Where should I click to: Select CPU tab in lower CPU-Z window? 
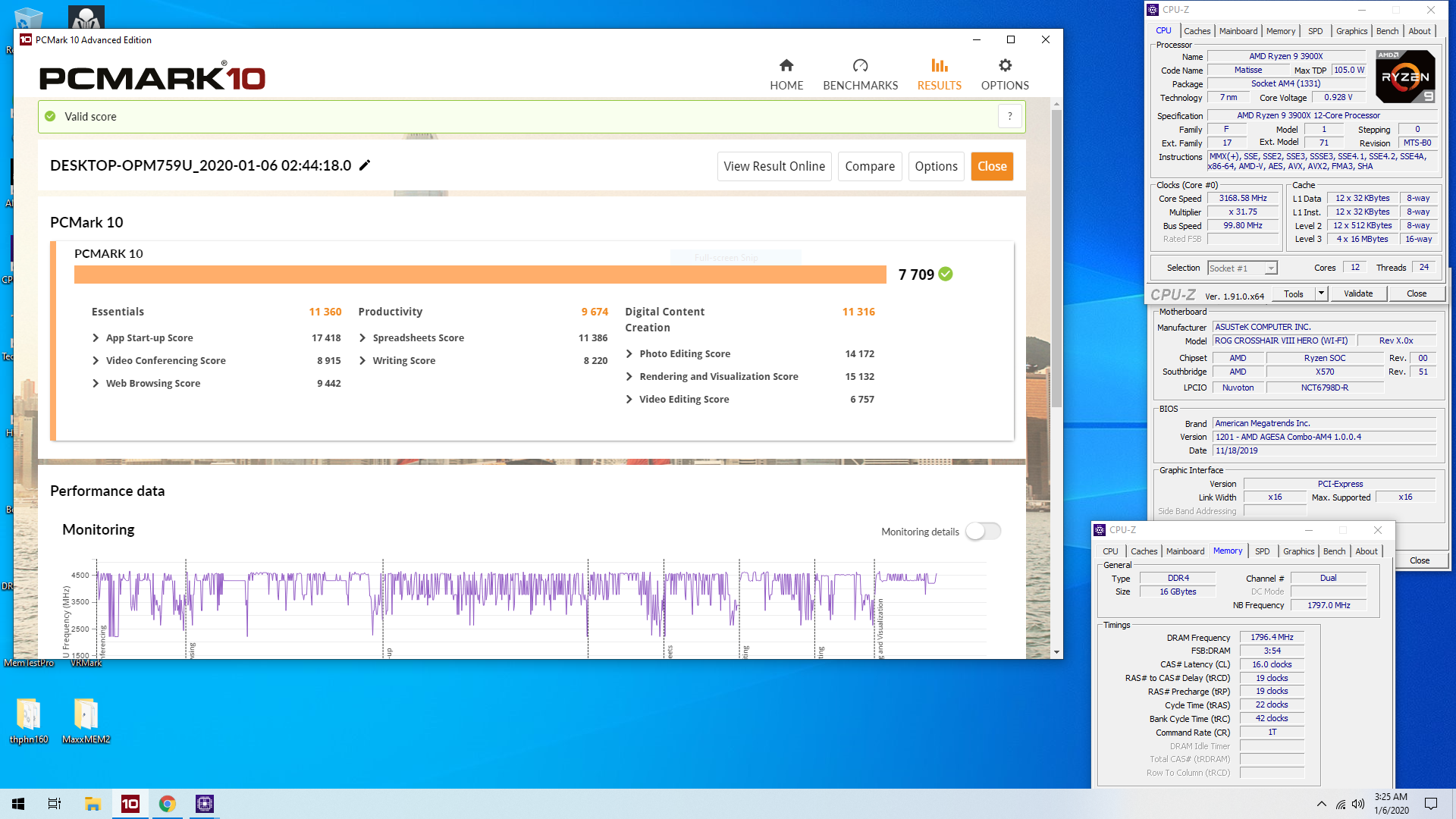tap(1110, 551)
